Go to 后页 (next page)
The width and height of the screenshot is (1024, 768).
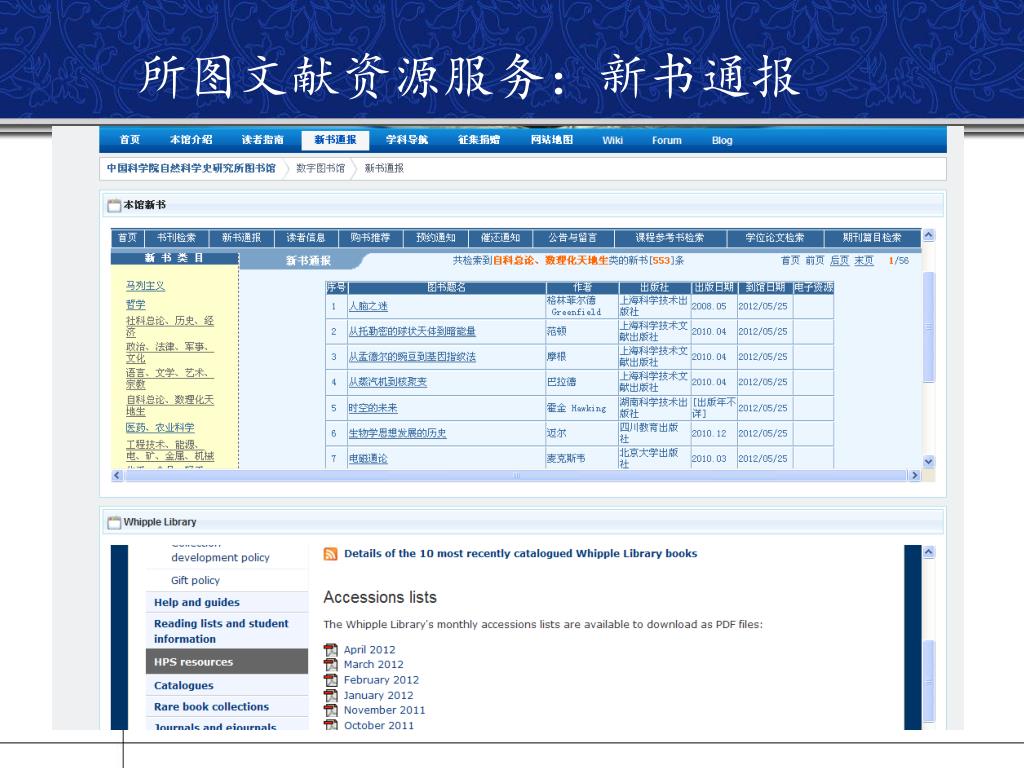coord(839,261)
